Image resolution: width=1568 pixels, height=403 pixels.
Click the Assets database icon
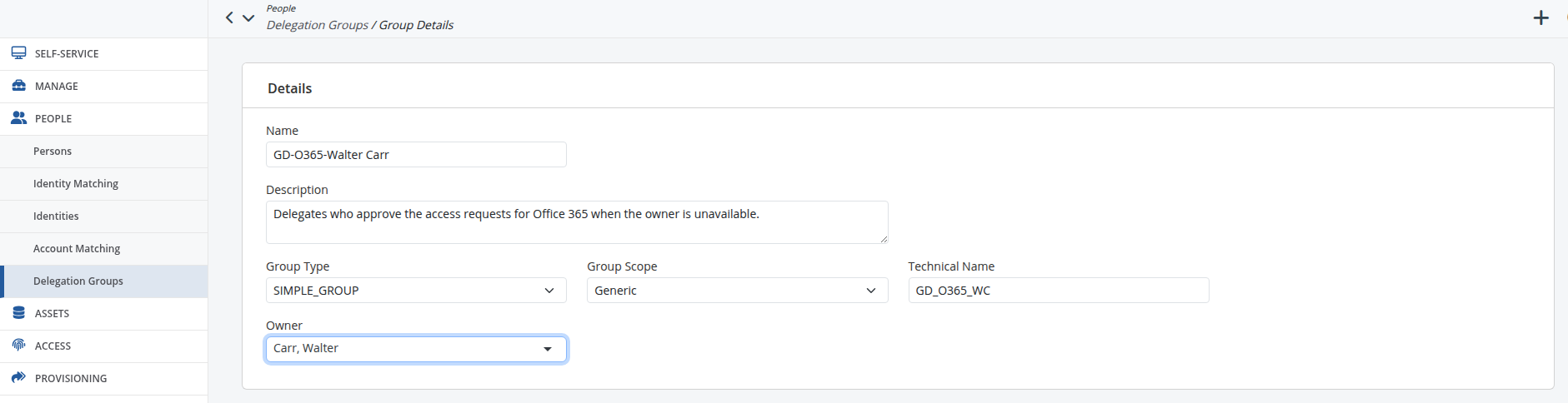click(18, 313)
